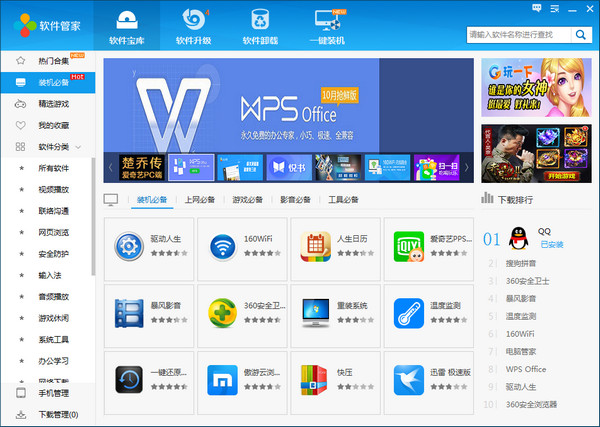Click the 快压 archive icon

(314, 380)
